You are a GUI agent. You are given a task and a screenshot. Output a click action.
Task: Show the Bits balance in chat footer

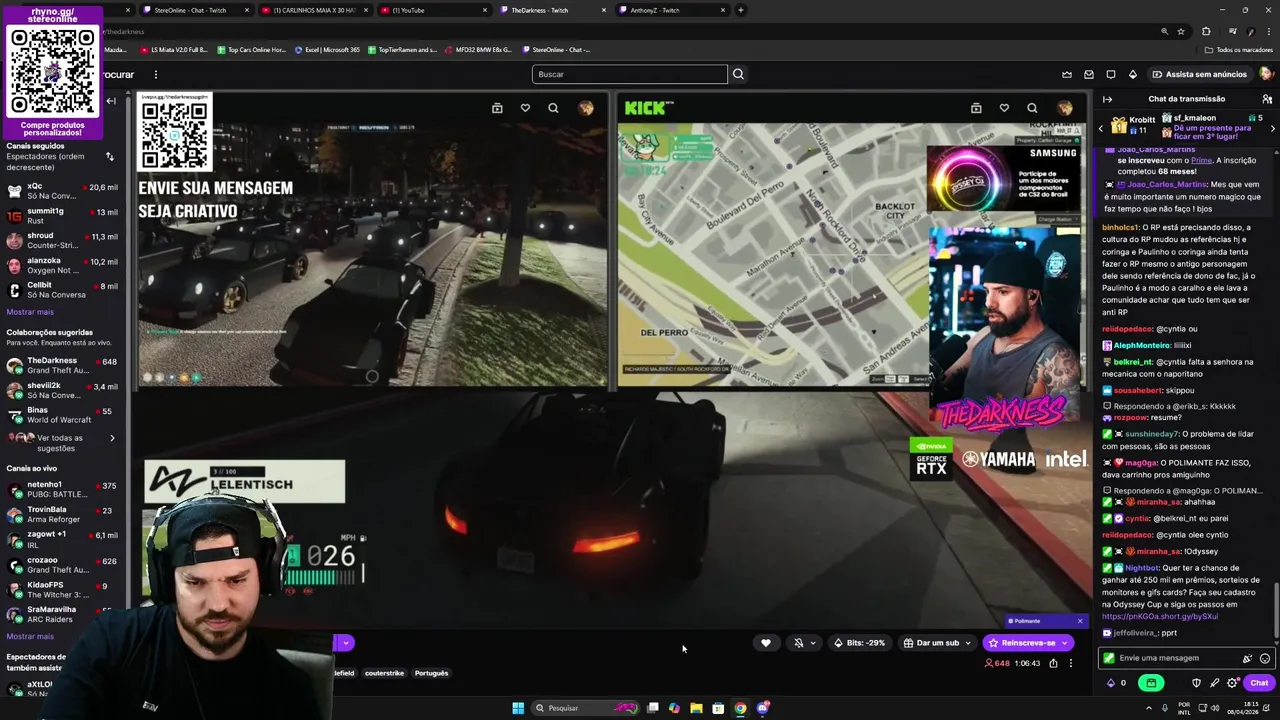(x=1116, y=683)
